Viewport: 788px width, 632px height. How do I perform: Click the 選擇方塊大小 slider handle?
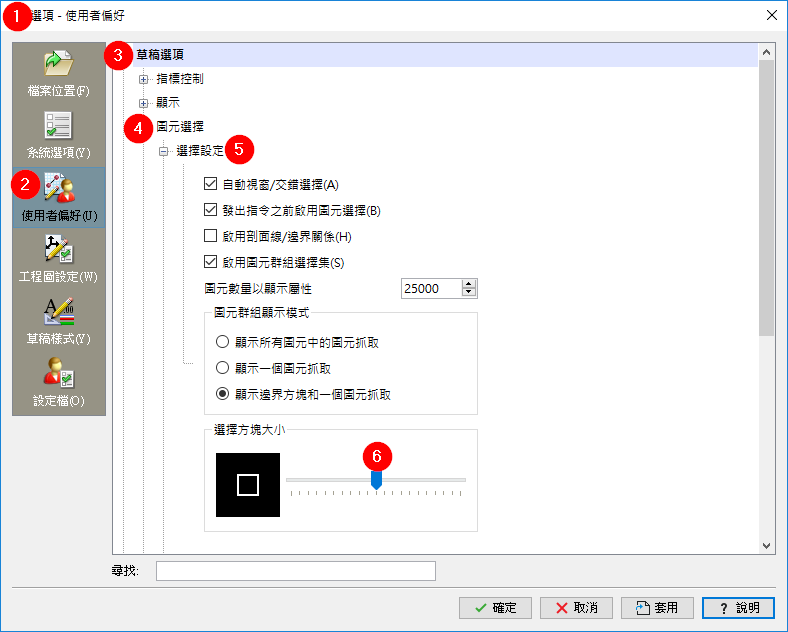(376, 480)
